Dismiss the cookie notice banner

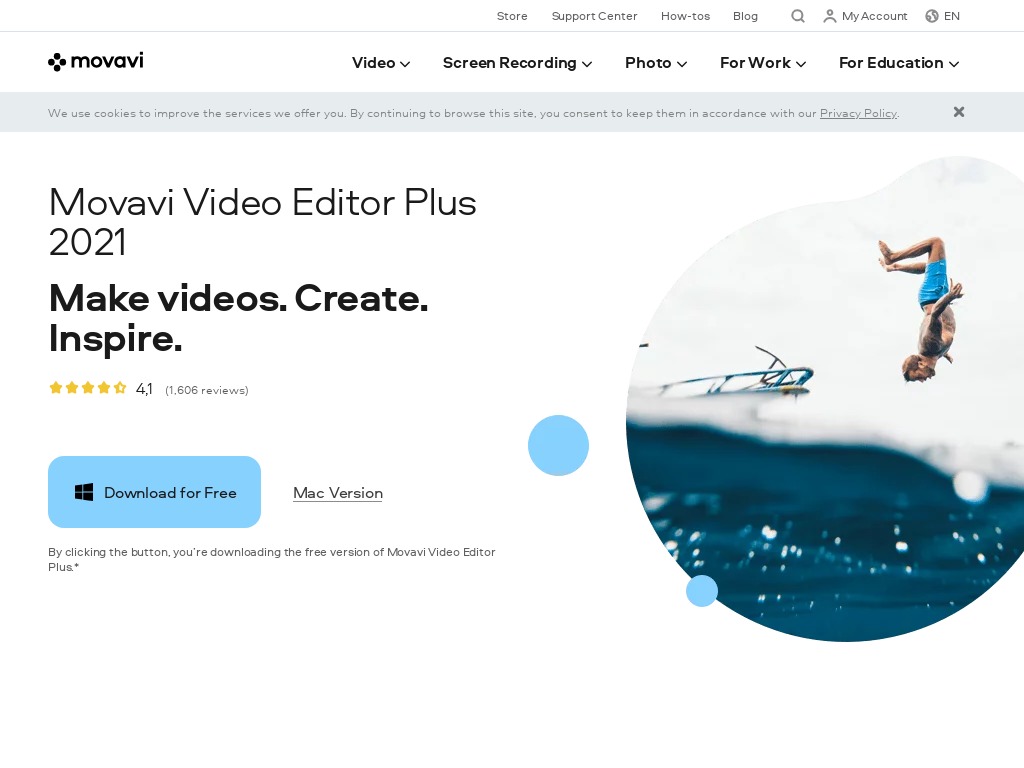[x=959, y=112]
